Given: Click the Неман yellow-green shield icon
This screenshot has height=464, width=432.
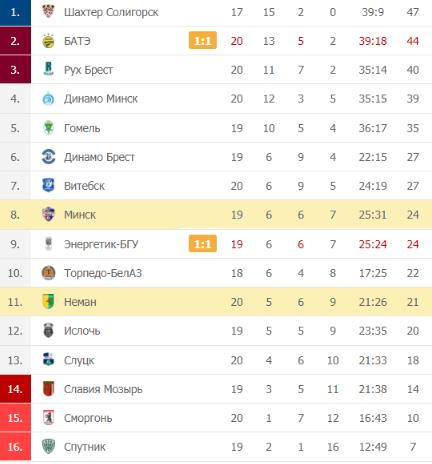Looking at the screenshot, I should (48, 302).
